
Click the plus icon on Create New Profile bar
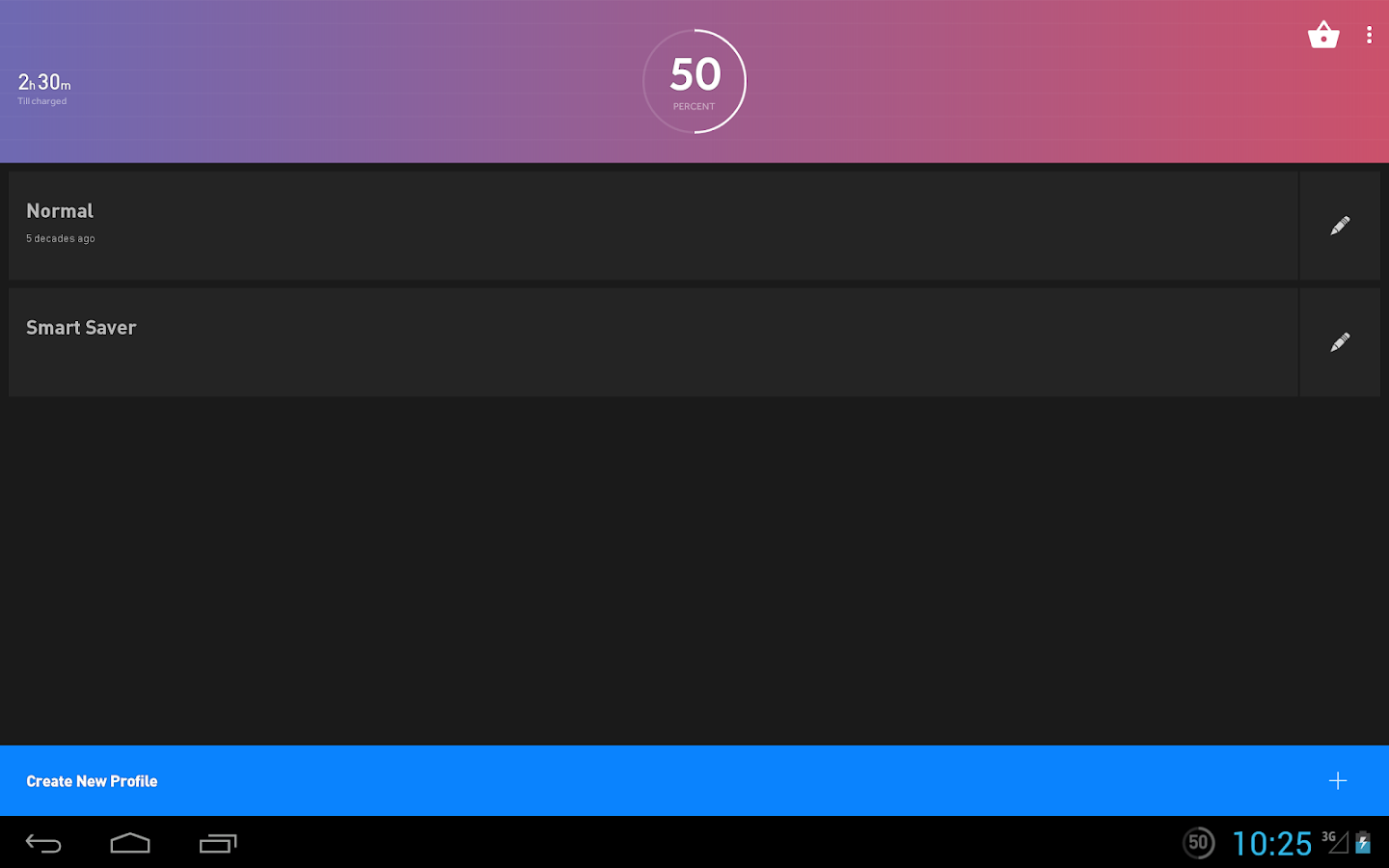[1338, 780]
